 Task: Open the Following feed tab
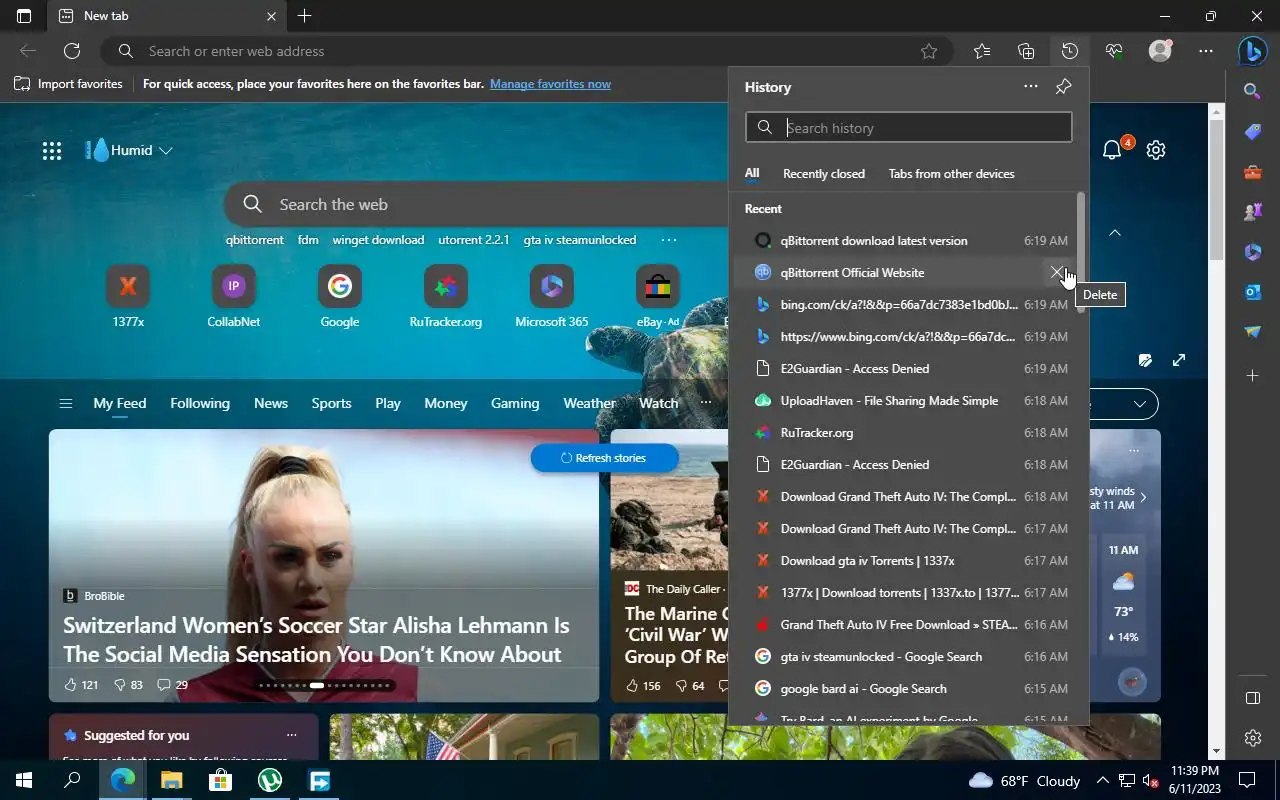[200, 403]
